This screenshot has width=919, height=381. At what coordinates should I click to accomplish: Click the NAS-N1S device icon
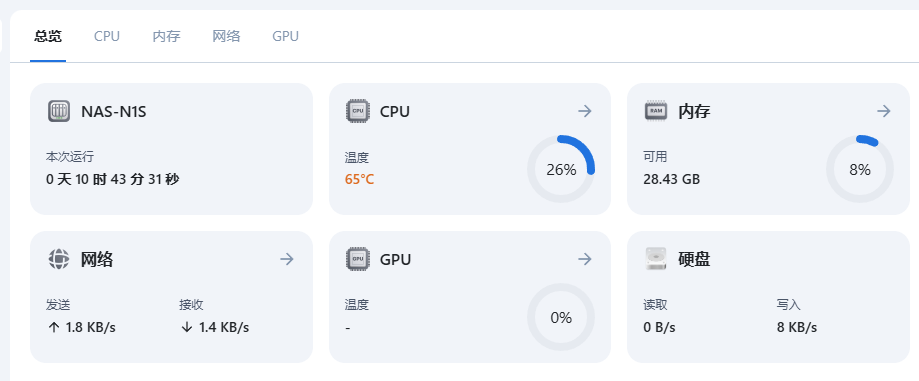pyautogui.click(x=59, y=111)
